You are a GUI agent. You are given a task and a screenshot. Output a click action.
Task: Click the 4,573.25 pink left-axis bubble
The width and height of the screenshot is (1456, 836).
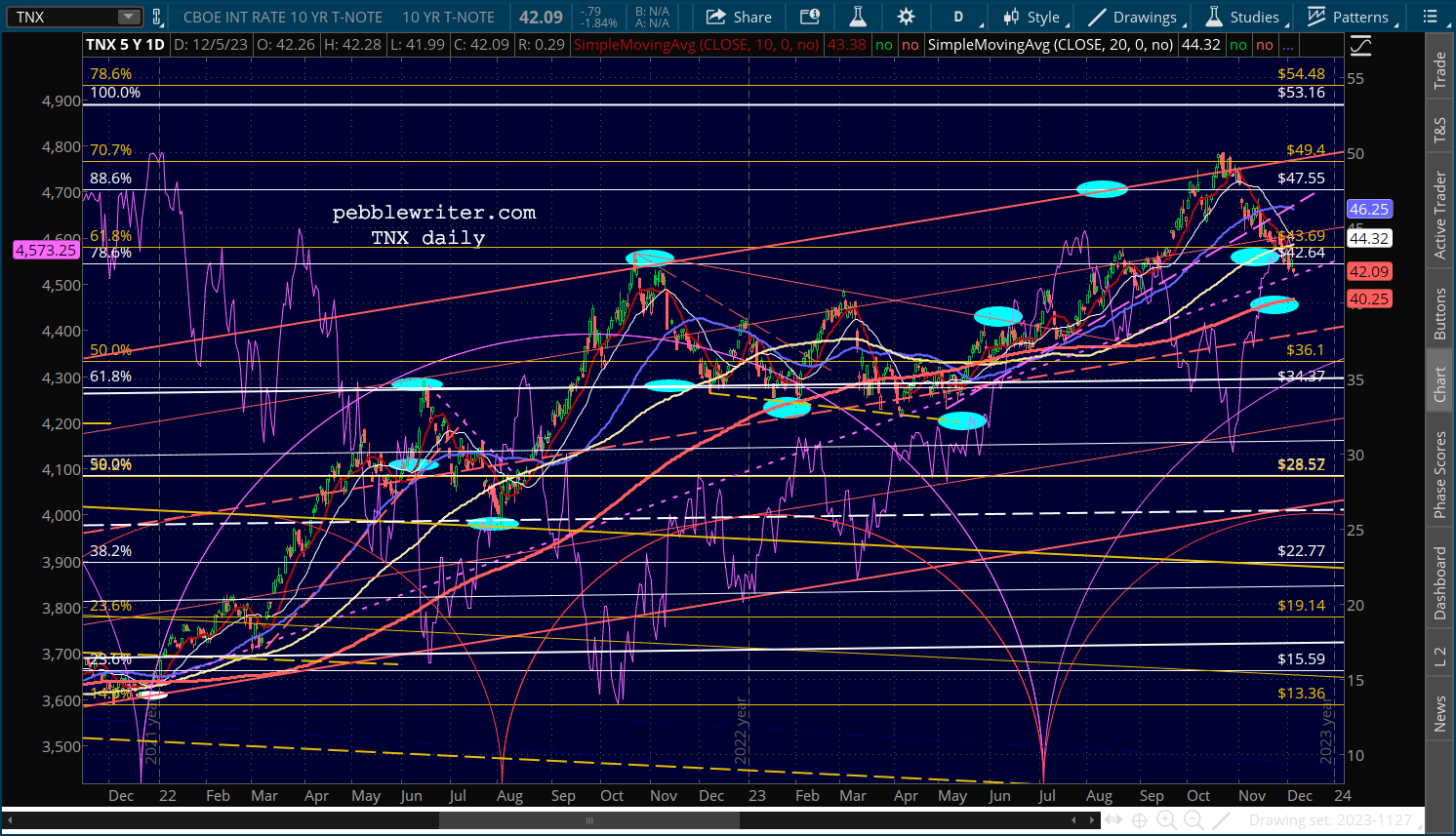[x=46, y=250]
